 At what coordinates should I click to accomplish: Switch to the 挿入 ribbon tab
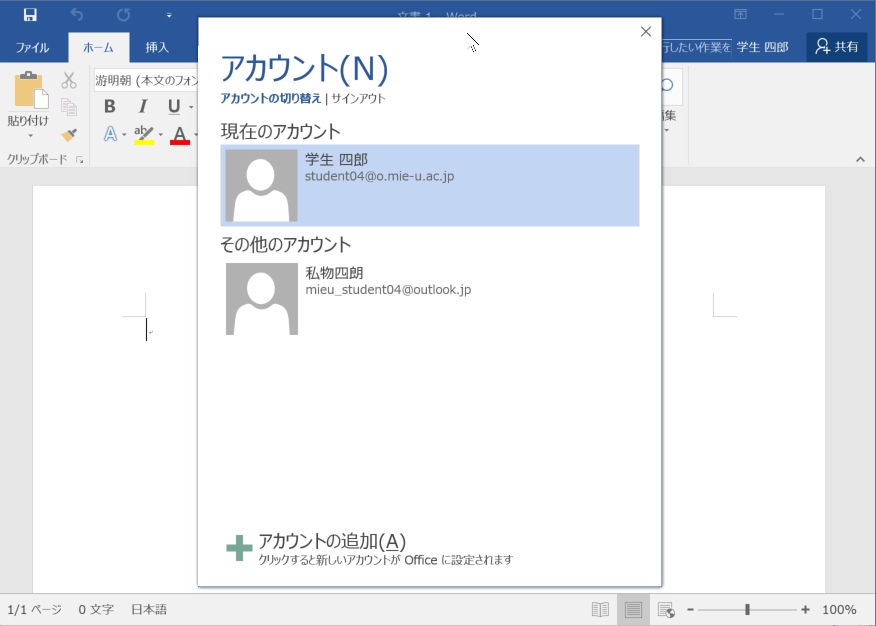point(157,47)
